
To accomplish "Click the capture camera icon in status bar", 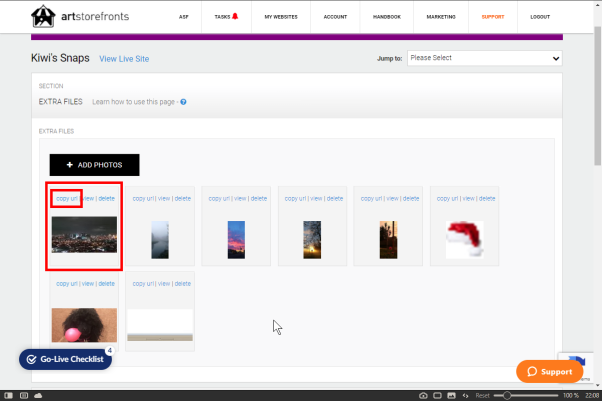I will (x=423, y=395).
